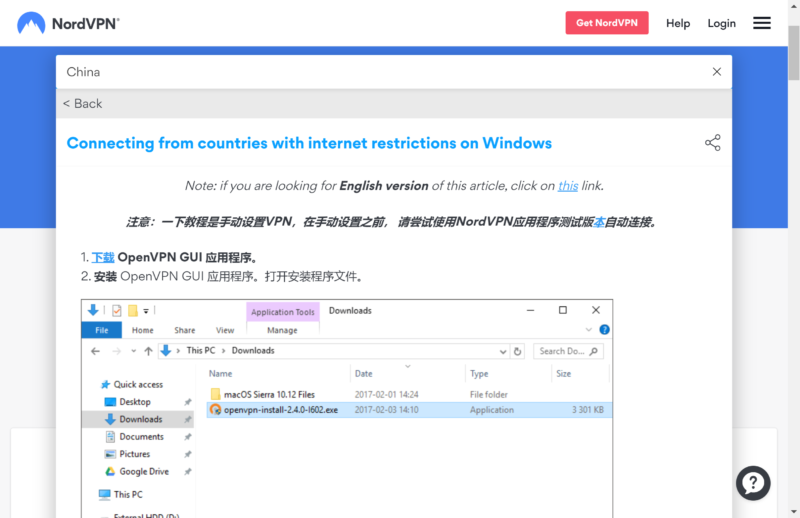Click the page scrollbar thumb
The image size is (800, 518).
(x=793, y=53)
